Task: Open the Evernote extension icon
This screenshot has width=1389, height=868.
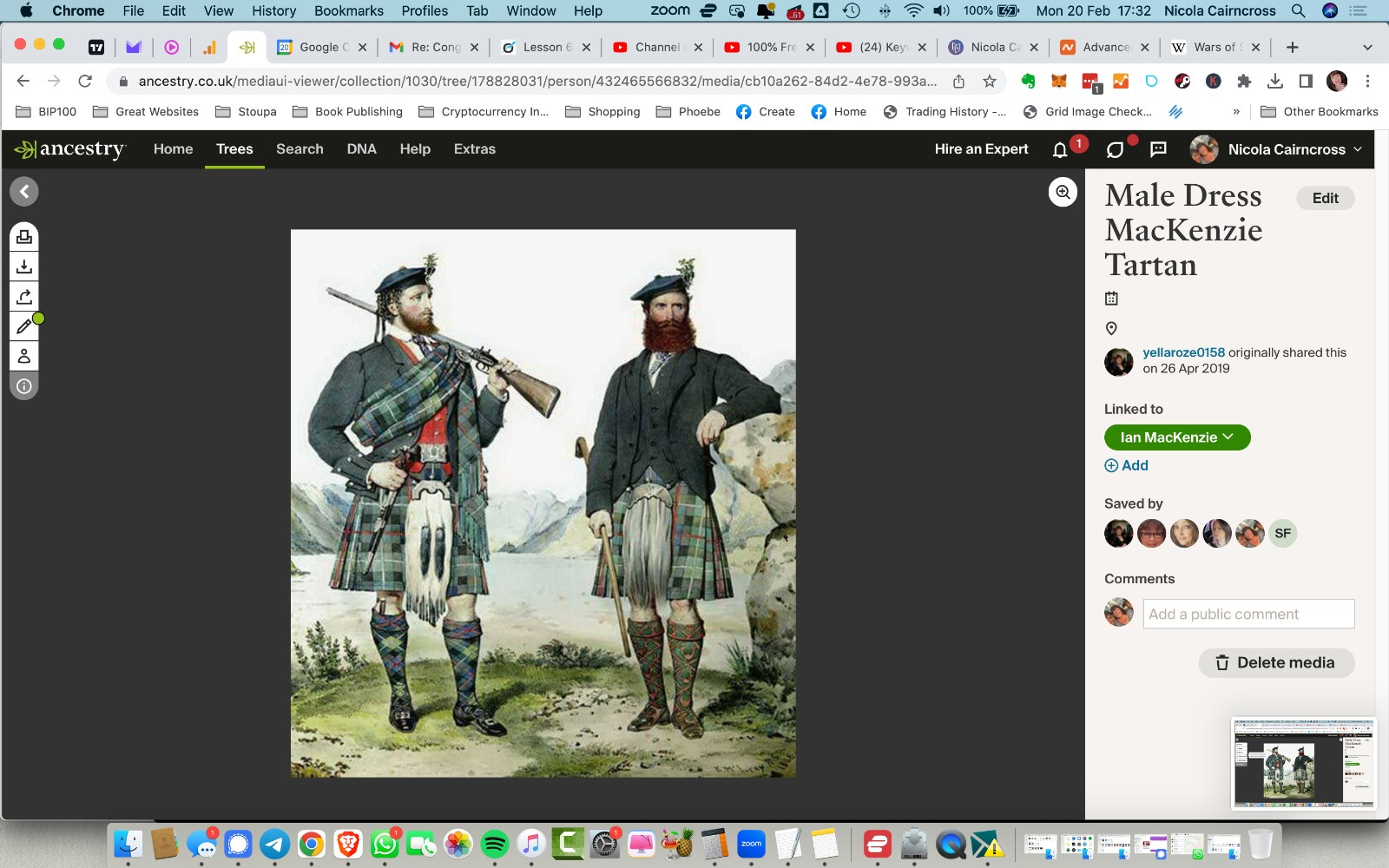Action: coord(1028,81)
